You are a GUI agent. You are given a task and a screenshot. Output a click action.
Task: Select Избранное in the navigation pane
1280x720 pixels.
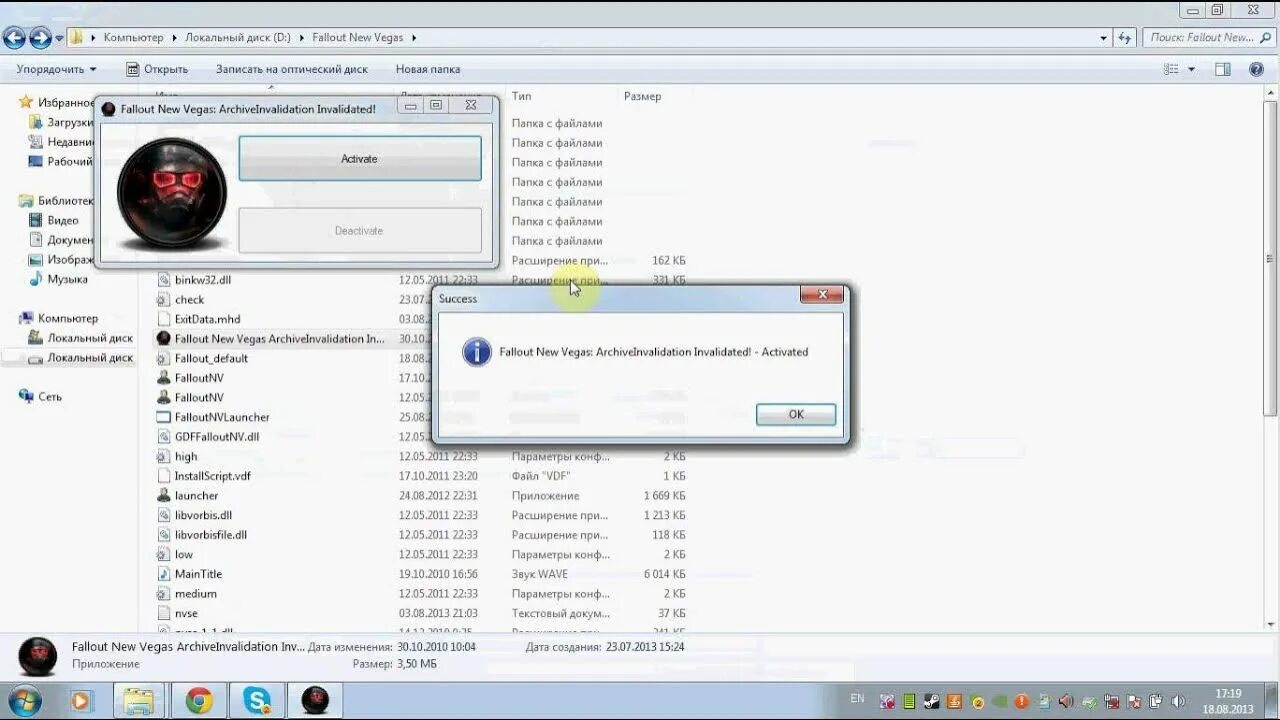(65, 103)
